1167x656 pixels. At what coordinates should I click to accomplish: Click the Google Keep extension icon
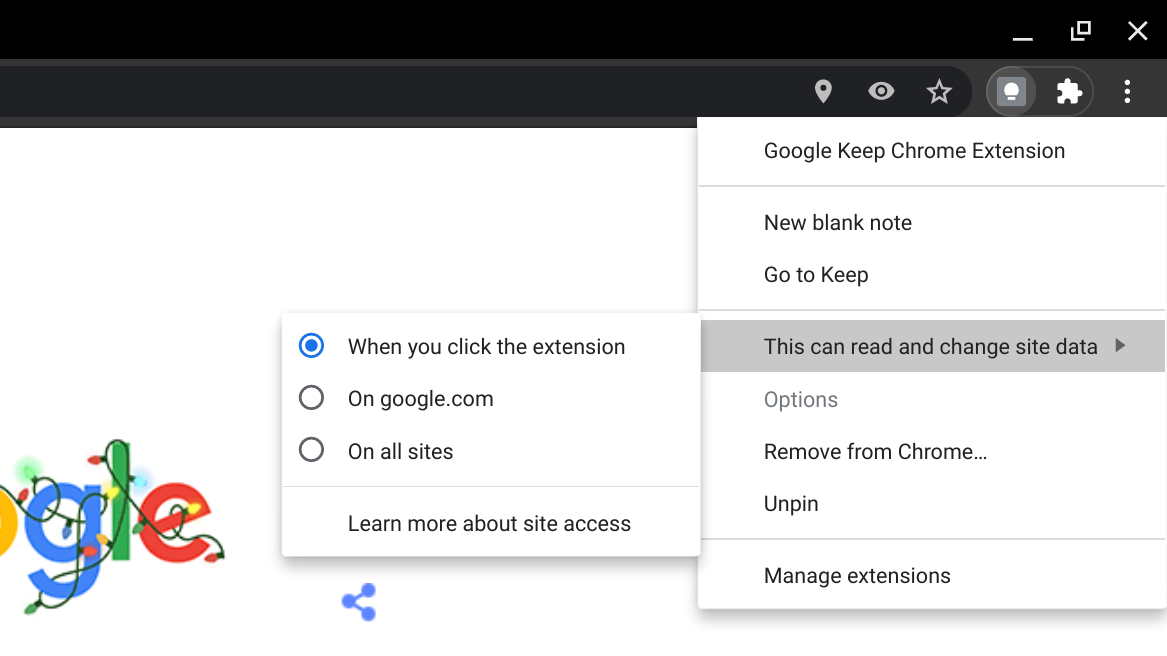click(x=1011, y=92)
